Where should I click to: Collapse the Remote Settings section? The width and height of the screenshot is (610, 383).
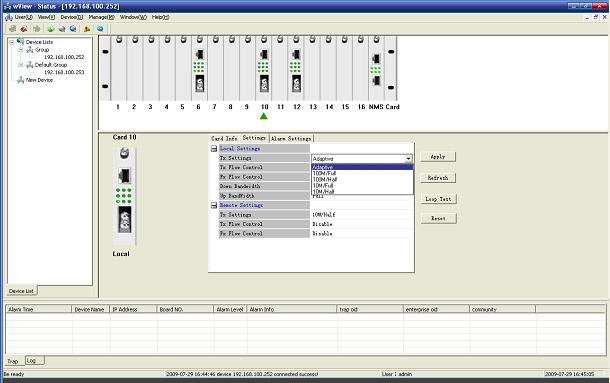[214, 205]
